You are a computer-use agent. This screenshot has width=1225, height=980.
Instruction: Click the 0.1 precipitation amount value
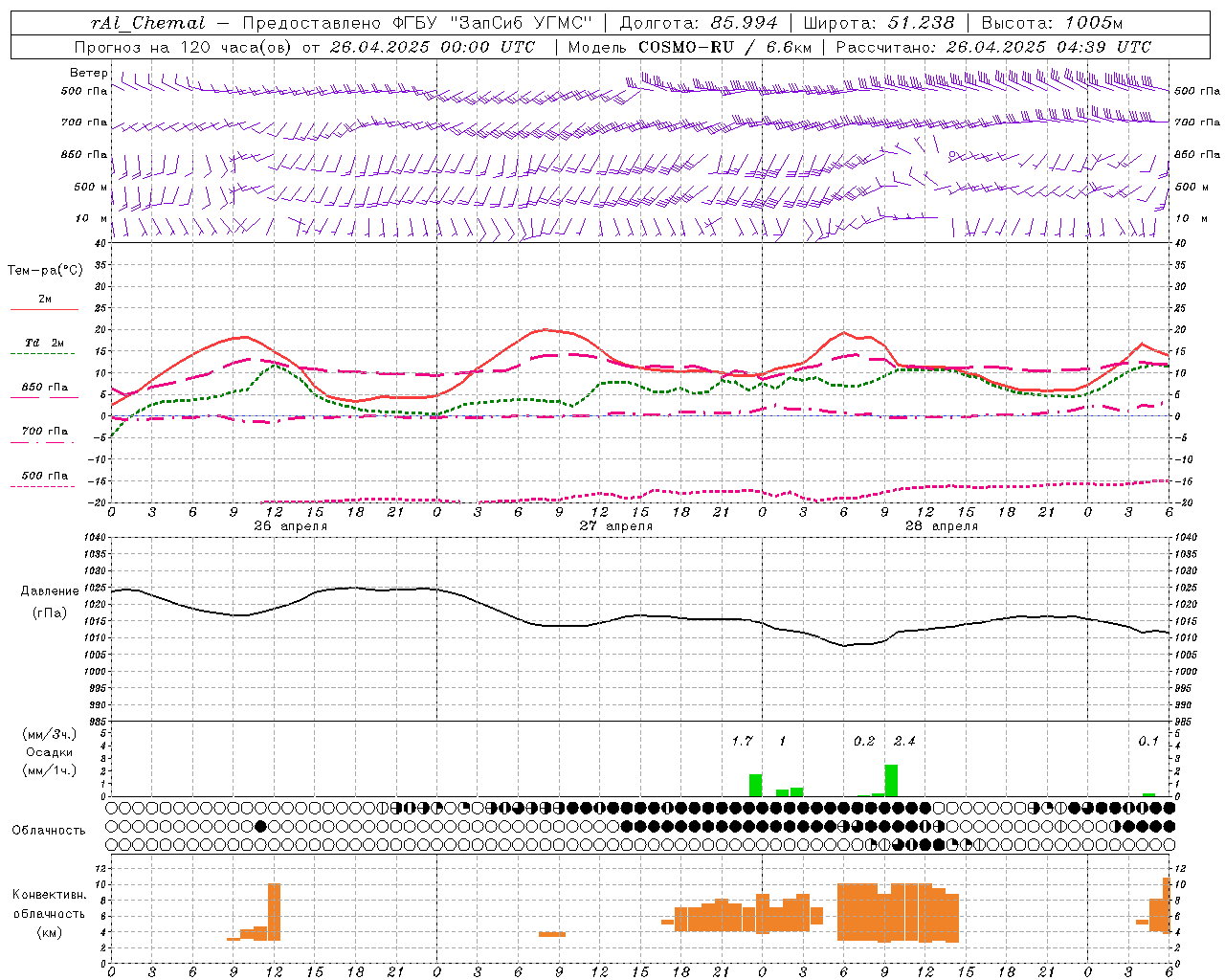pos(1148,741)
